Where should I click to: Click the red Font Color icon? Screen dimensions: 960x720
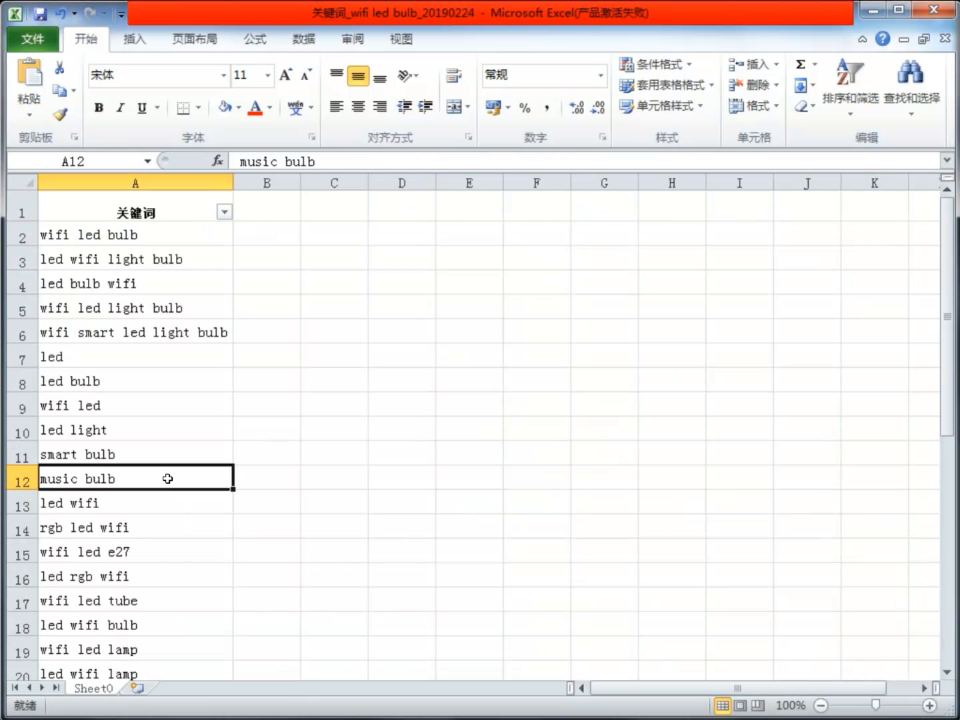[255, 108]
